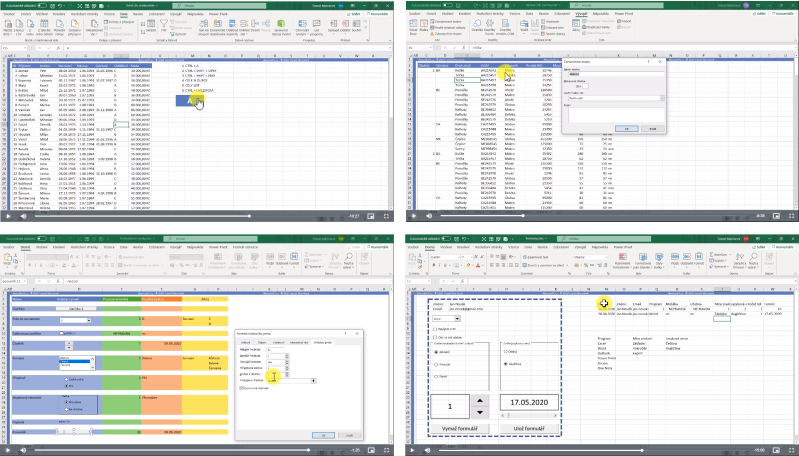Image resolution: width=799 pixels, height=456 pixels.
Task: Select the Pokročilý radio button in the form
Action: click(x=436, y=364)
